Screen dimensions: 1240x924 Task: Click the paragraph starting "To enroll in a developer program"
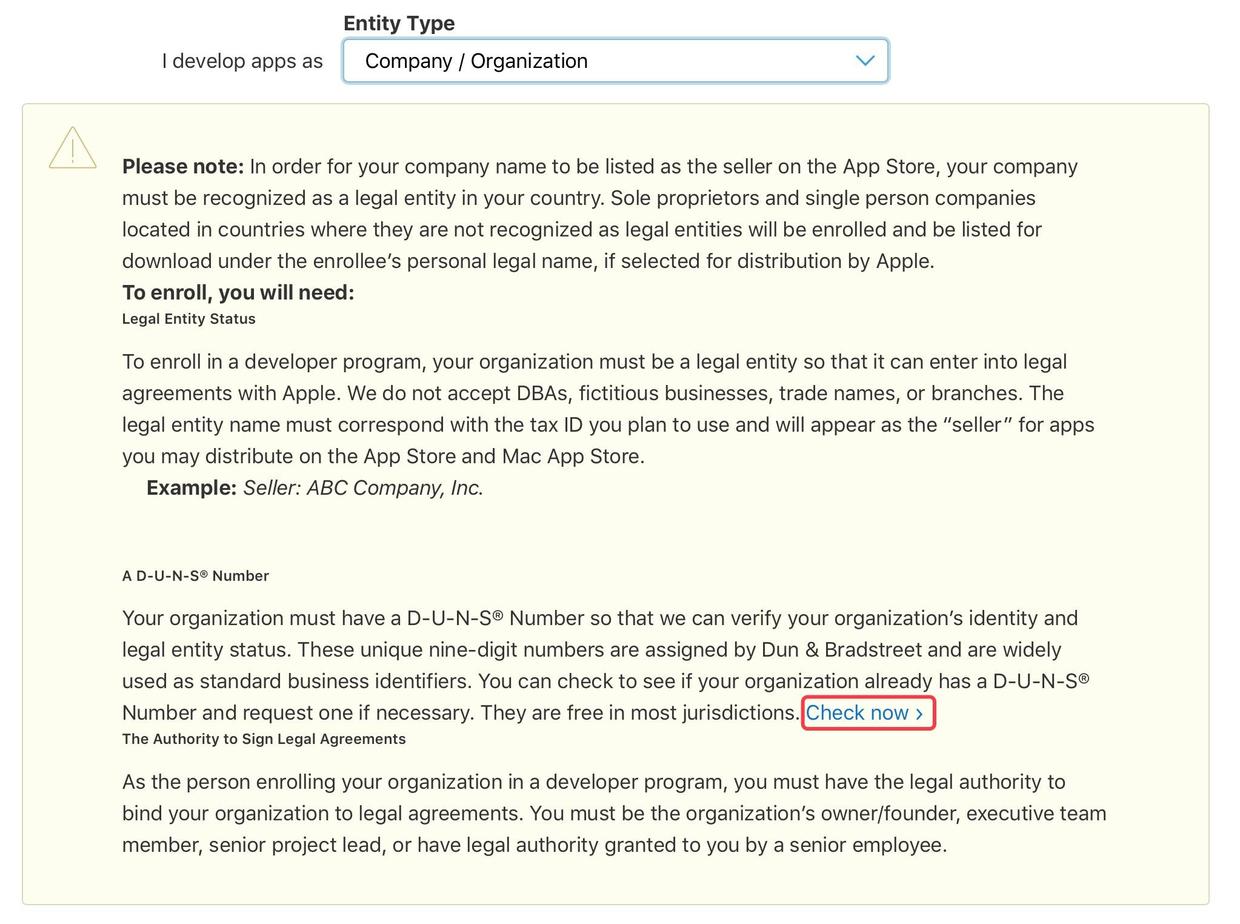pyautogui.click(x=608, y=409)
